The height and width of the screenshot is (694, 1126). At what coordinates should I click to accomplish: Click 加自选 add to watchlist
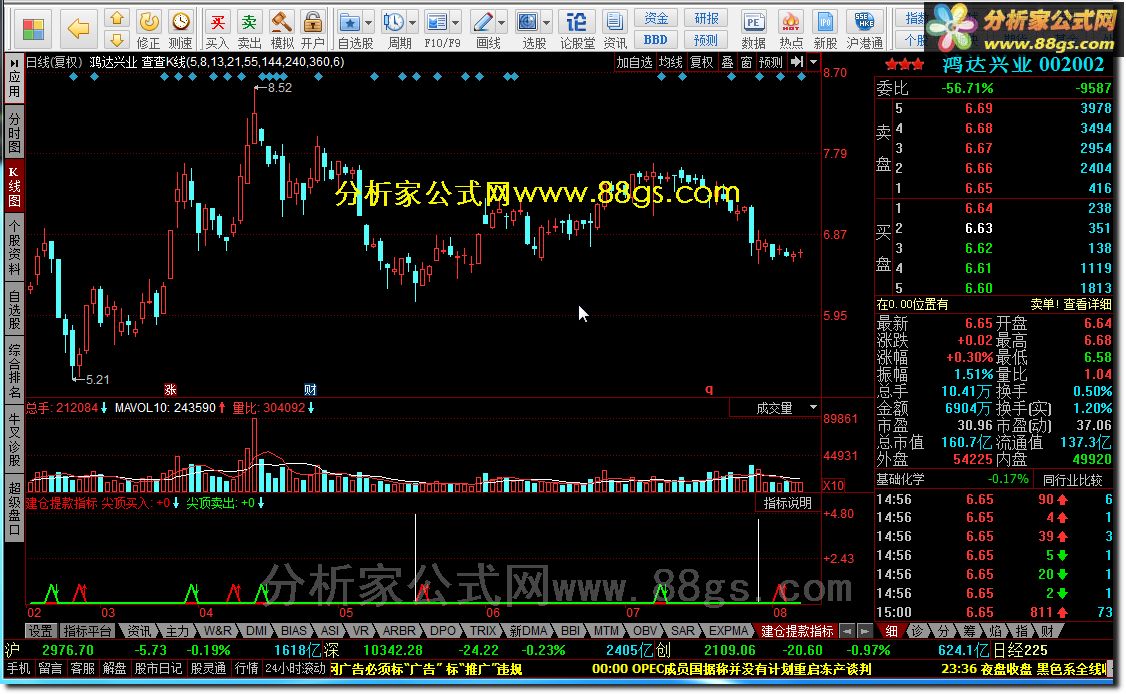tap(634, 63)
